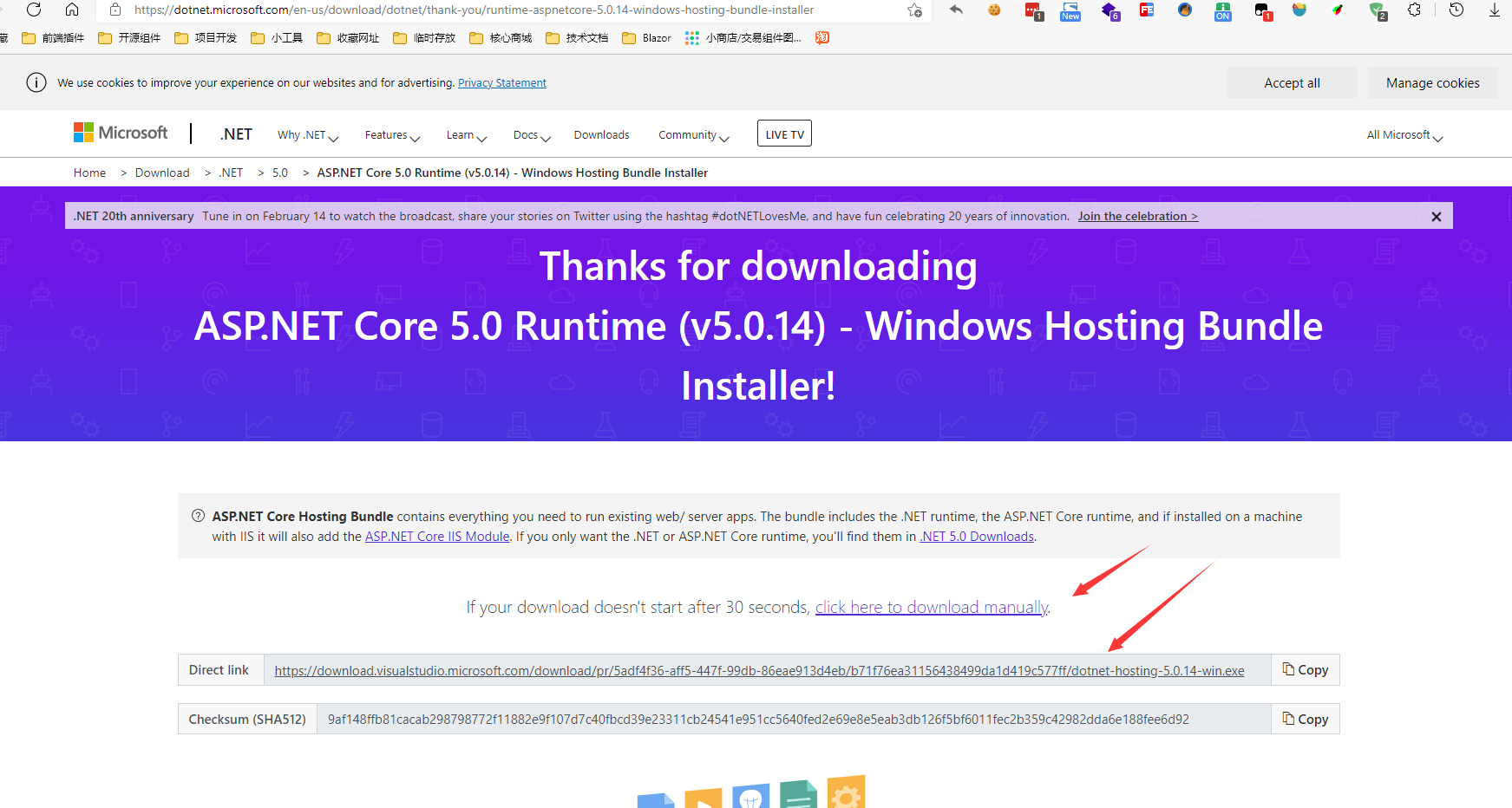Expand the Why .NET menu
The height and width of the screenshot is (808, 1512).
point(308,135)
